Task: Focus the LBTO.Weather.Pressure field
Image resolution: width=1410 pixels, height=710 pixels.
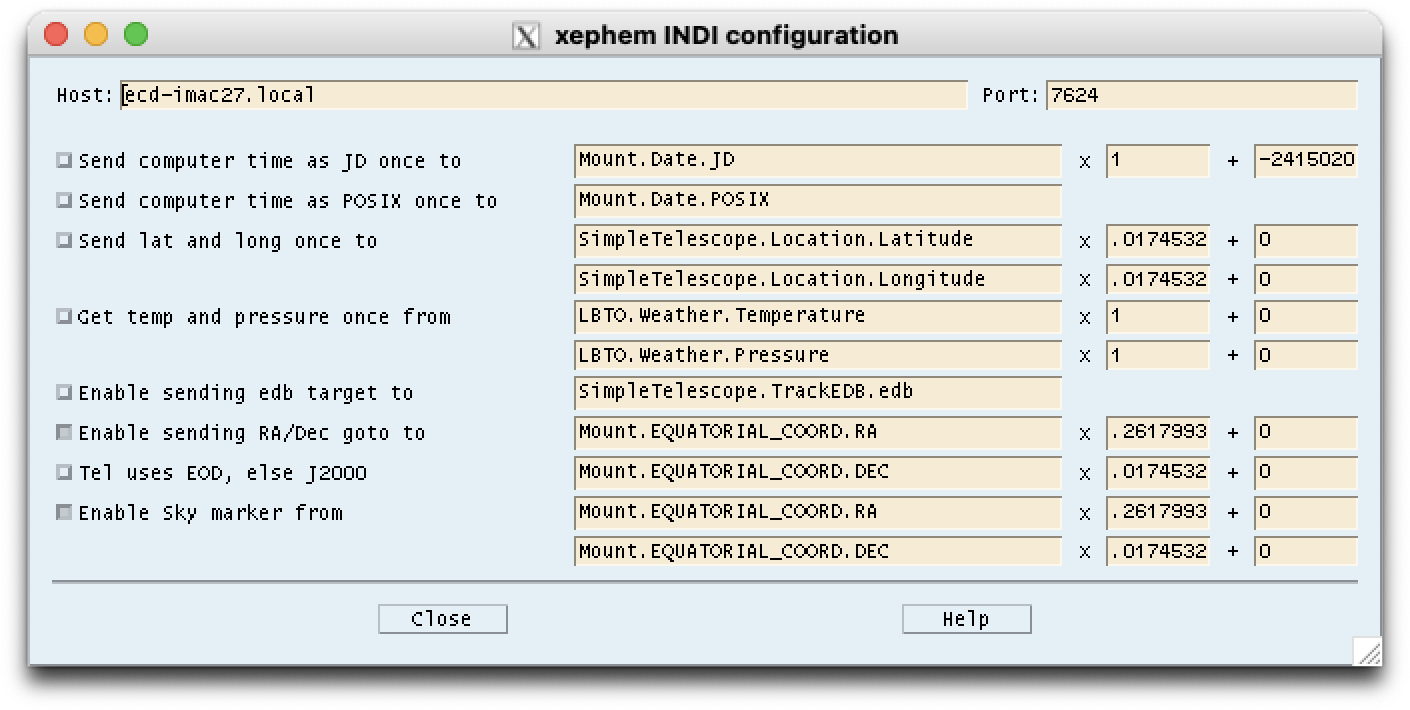Action: (x=817, y=355)
